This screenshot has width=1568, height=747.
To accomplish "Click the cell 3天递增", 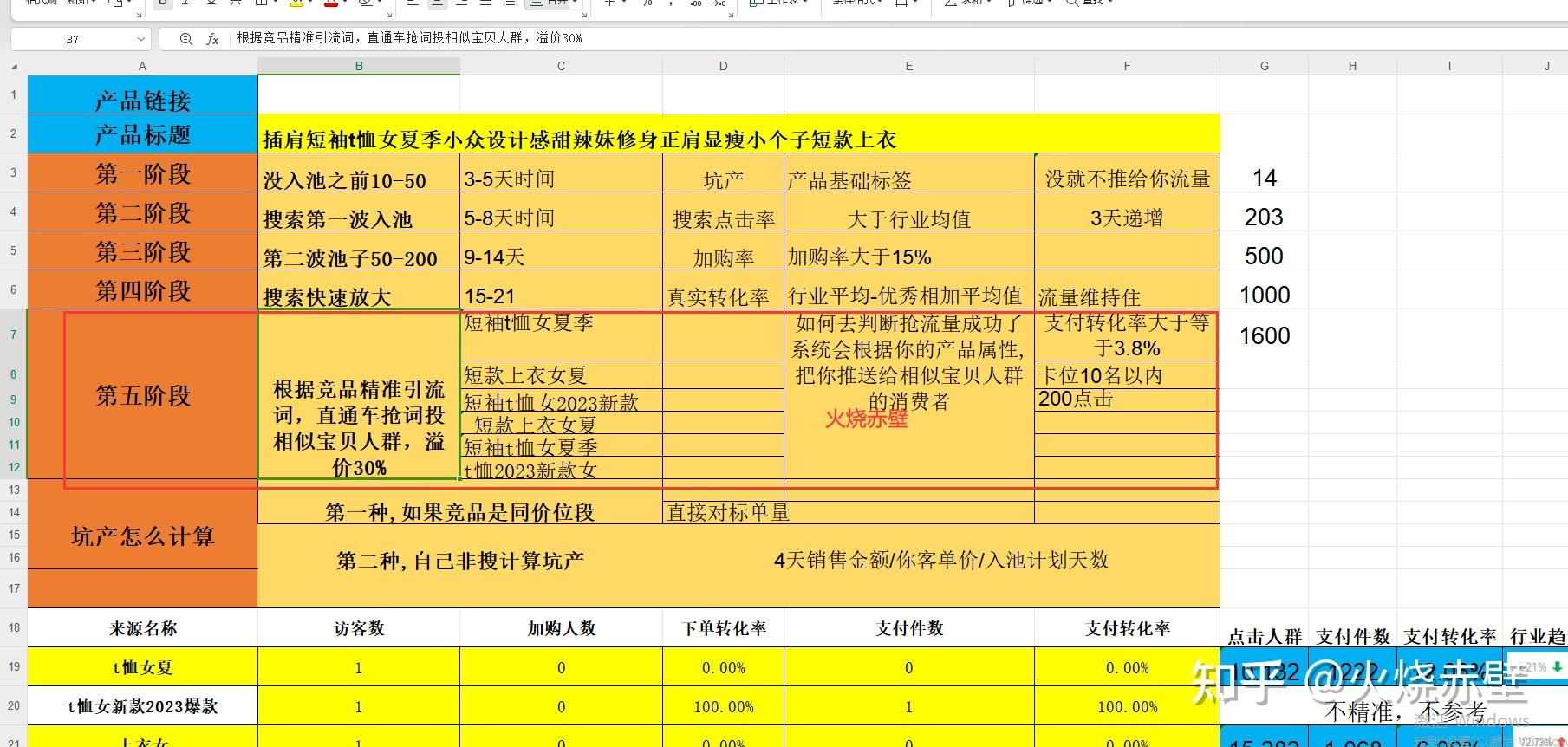I will click(x=1127, y=212).
